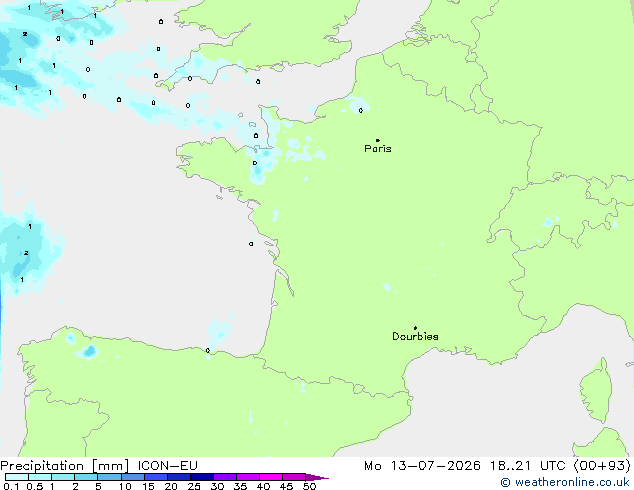Choose the 20–25 mm dark blue swatch
Viewport: 634px width, 490px height.
[x=179, y=477]
